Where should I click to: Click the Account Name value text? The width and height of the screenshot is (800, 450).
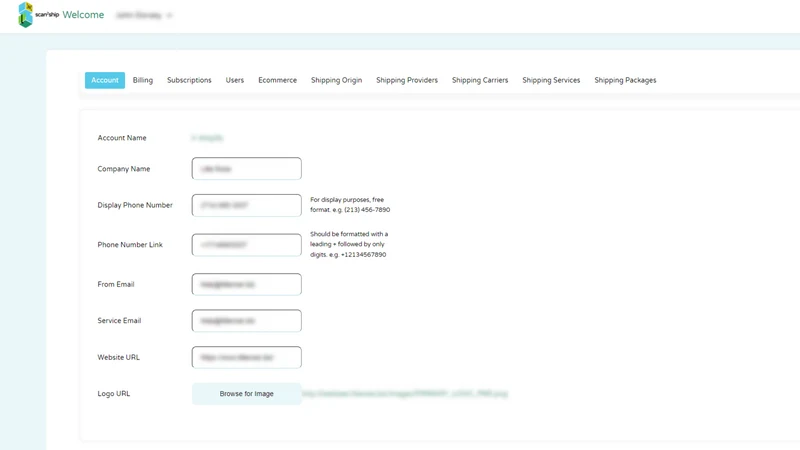point(207,138)
